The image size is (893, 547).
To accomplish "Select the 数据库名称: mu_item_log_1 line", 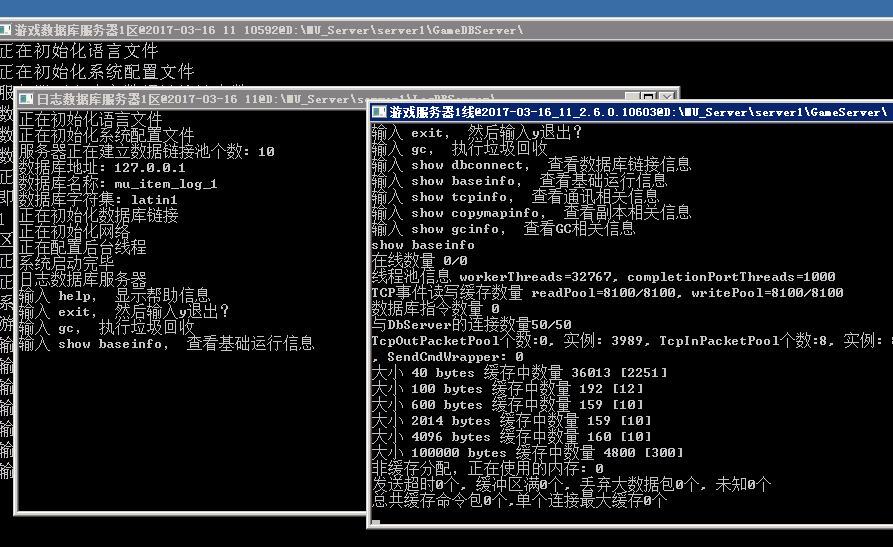I will (118, 184).
